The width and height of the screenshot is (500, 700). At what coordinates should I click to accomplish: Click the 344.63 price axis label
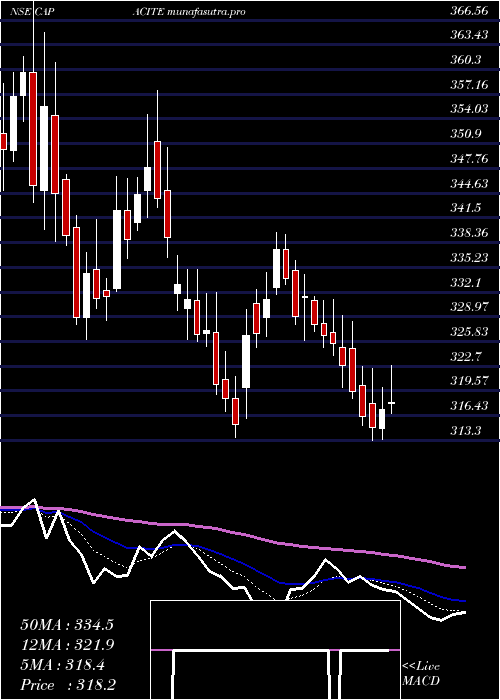click(x=469, y=183)
